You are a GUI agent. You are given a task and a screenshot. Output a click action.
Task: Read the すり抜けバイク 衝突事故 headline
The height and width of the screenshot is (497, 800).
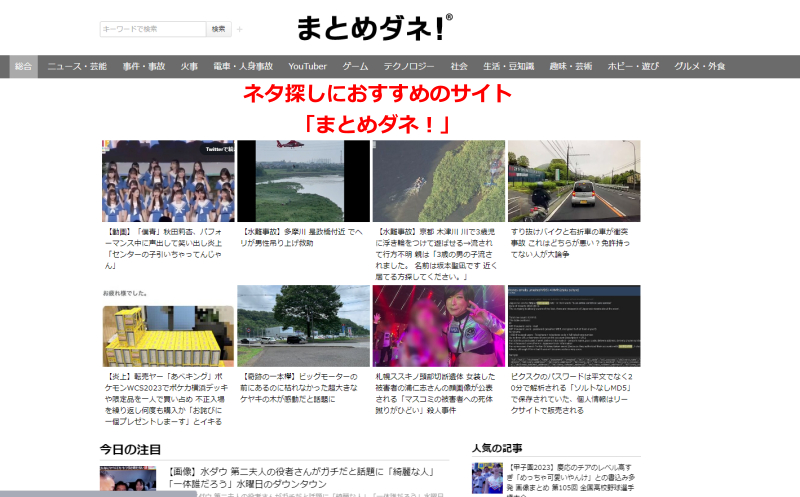[570, 243]
